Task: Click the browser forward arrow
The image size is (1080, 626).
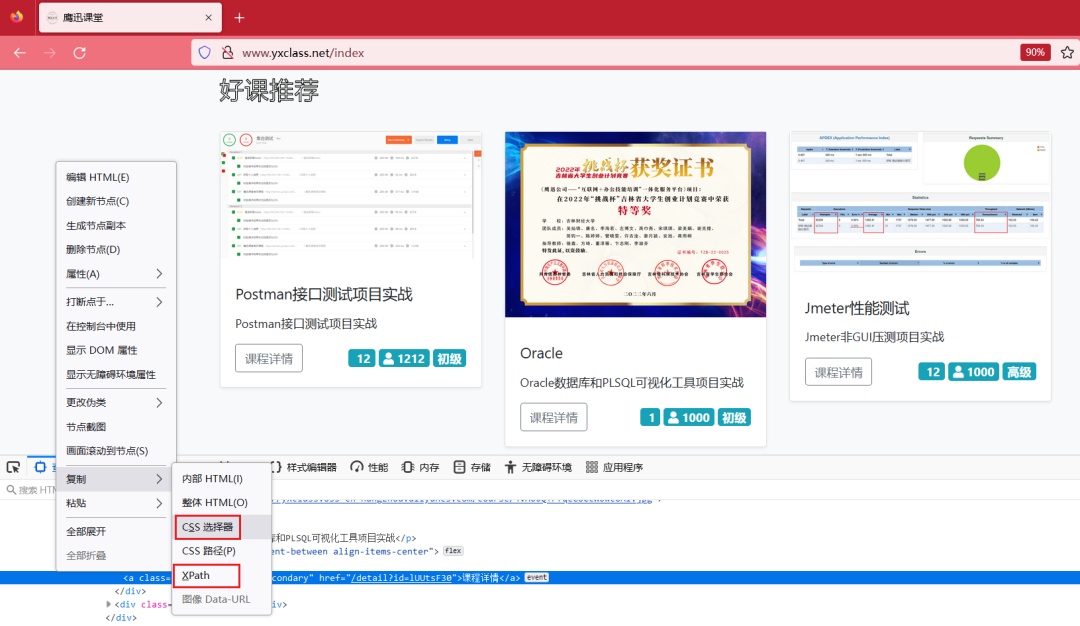Action: [50, 53]
